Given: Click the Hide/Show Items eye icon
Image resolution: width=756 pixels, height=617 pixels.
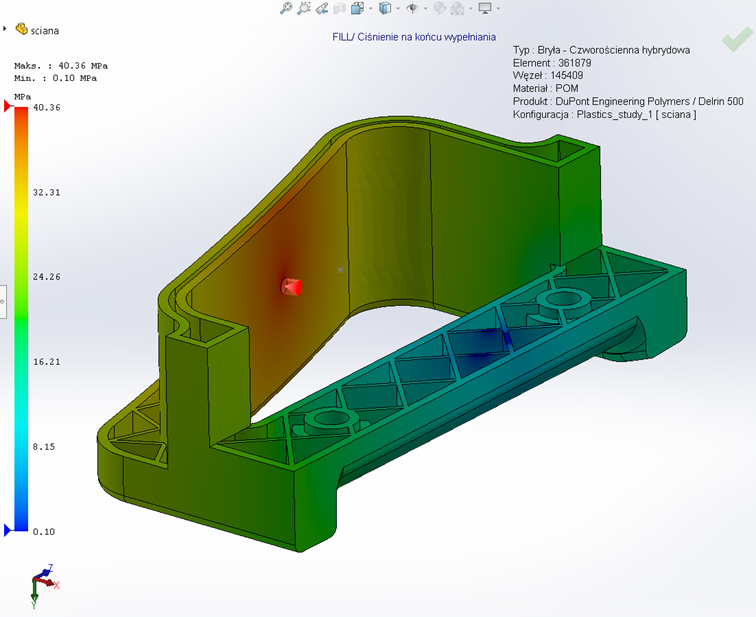Looking at the screenshot, I should click(x=411, y=8).
